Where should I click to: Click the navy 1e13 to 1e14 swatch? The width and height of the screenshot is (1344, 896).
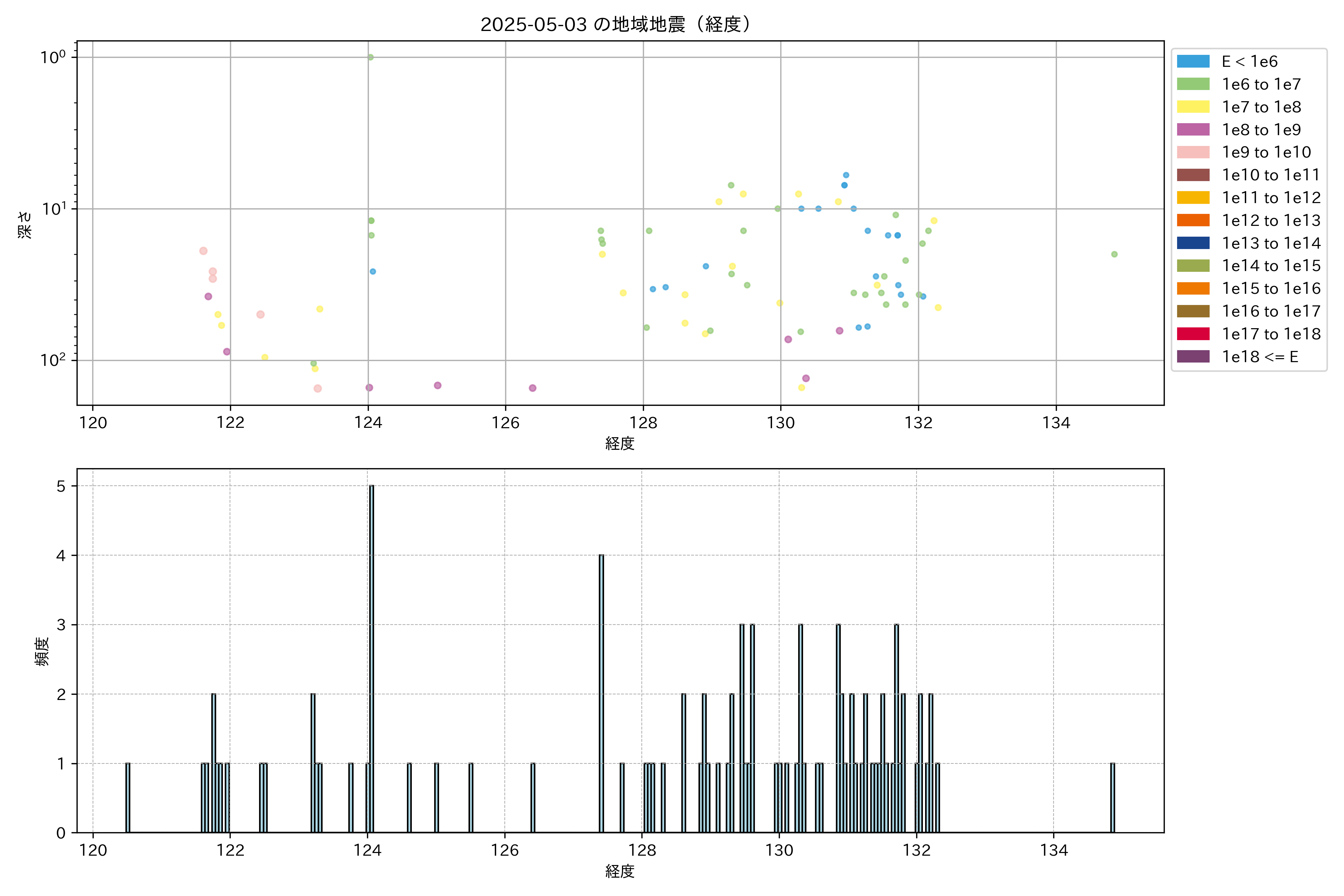point(1193,243)
